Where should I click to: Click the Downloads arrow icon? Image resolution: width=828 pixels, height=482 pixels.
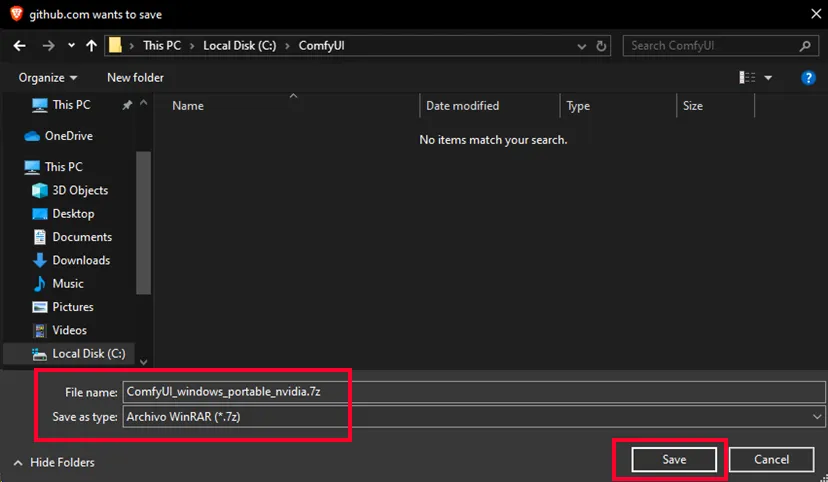pos(40,260)
